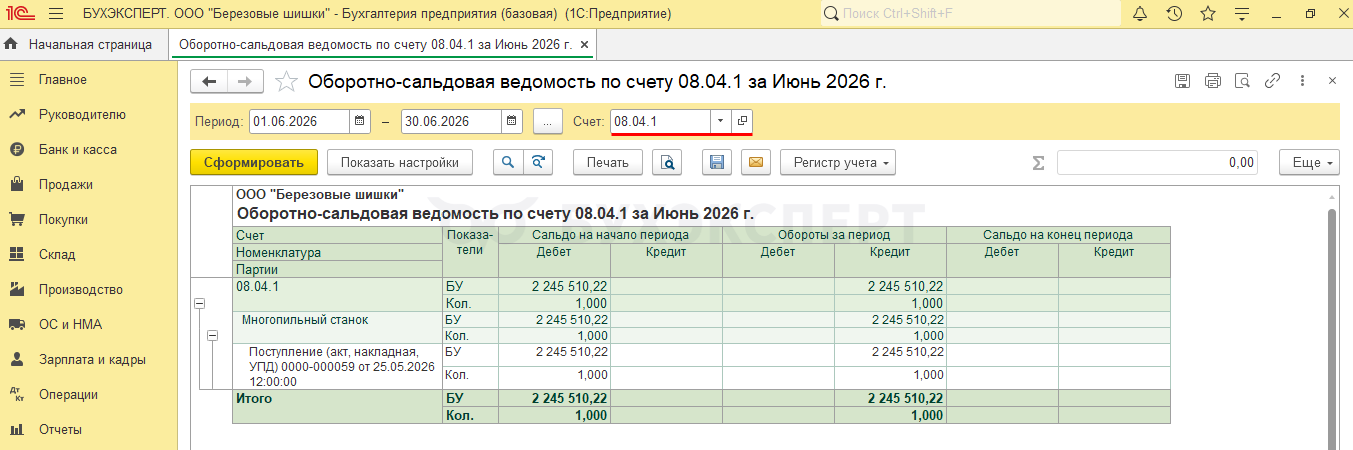Save report to file with floppy icon

[x=716, y=162]
